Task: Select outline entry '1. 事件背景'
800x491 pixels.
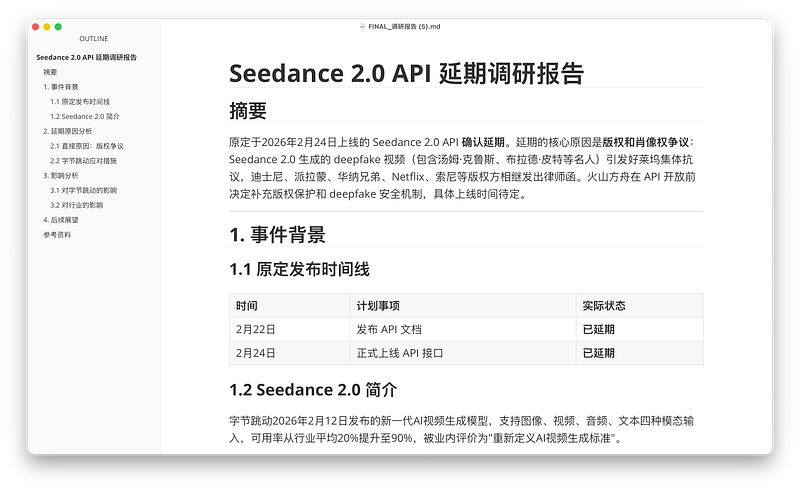Action: pyautogui.click(x=61, y=87)
